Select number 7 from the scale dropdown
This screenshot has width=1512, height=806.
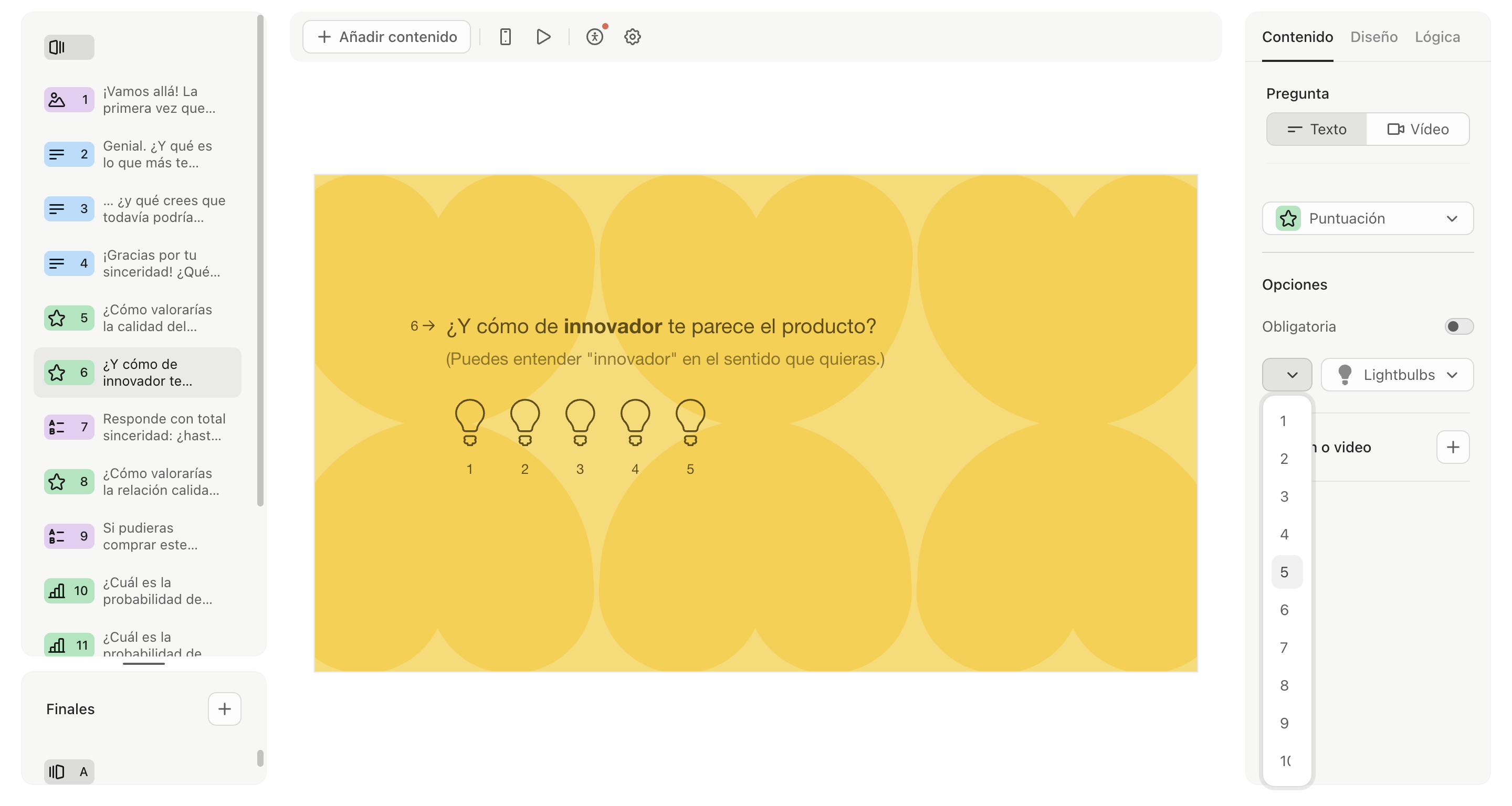click(x=1285, y=647)
